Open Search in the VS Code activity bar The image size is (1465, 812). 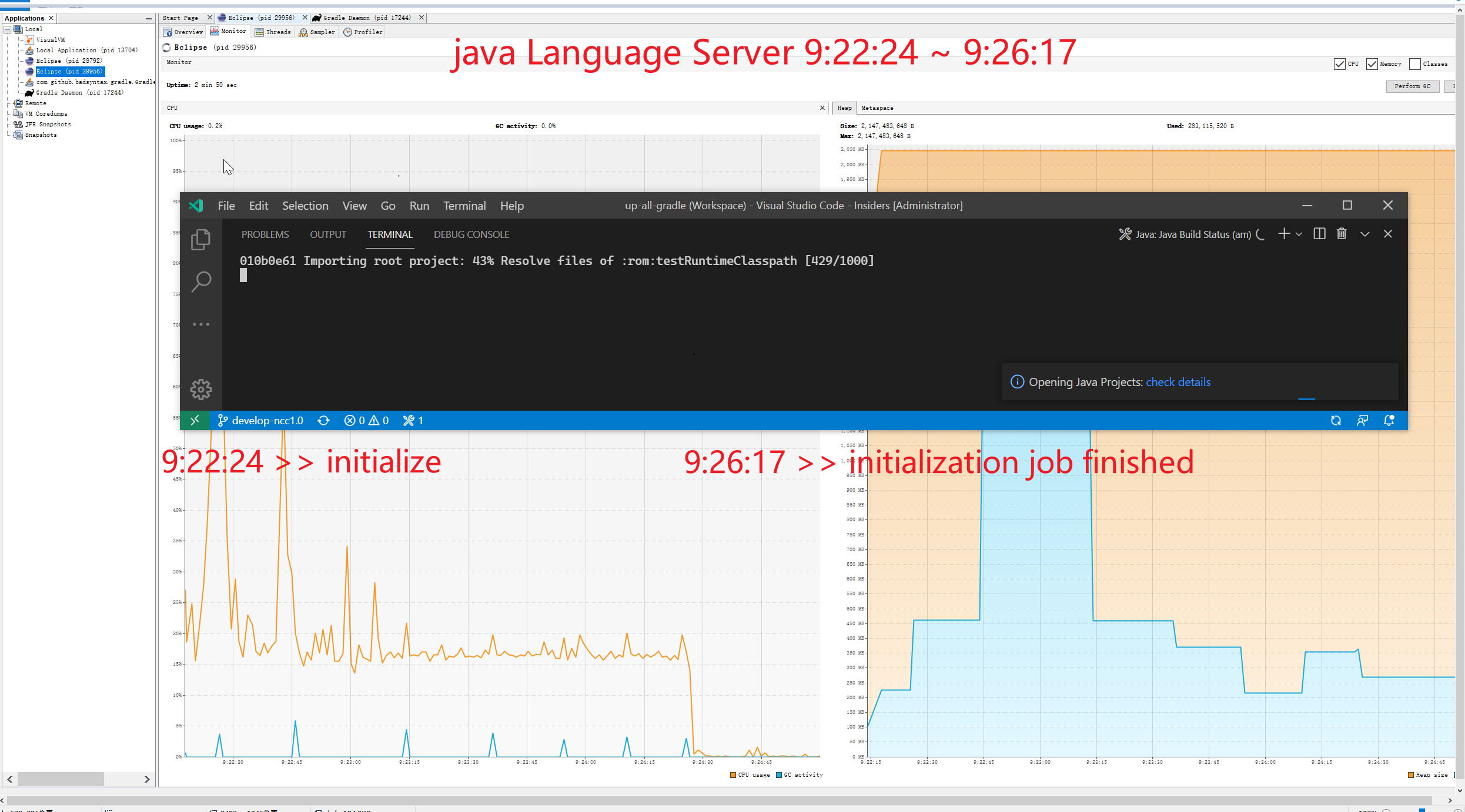tap(202, 282)
